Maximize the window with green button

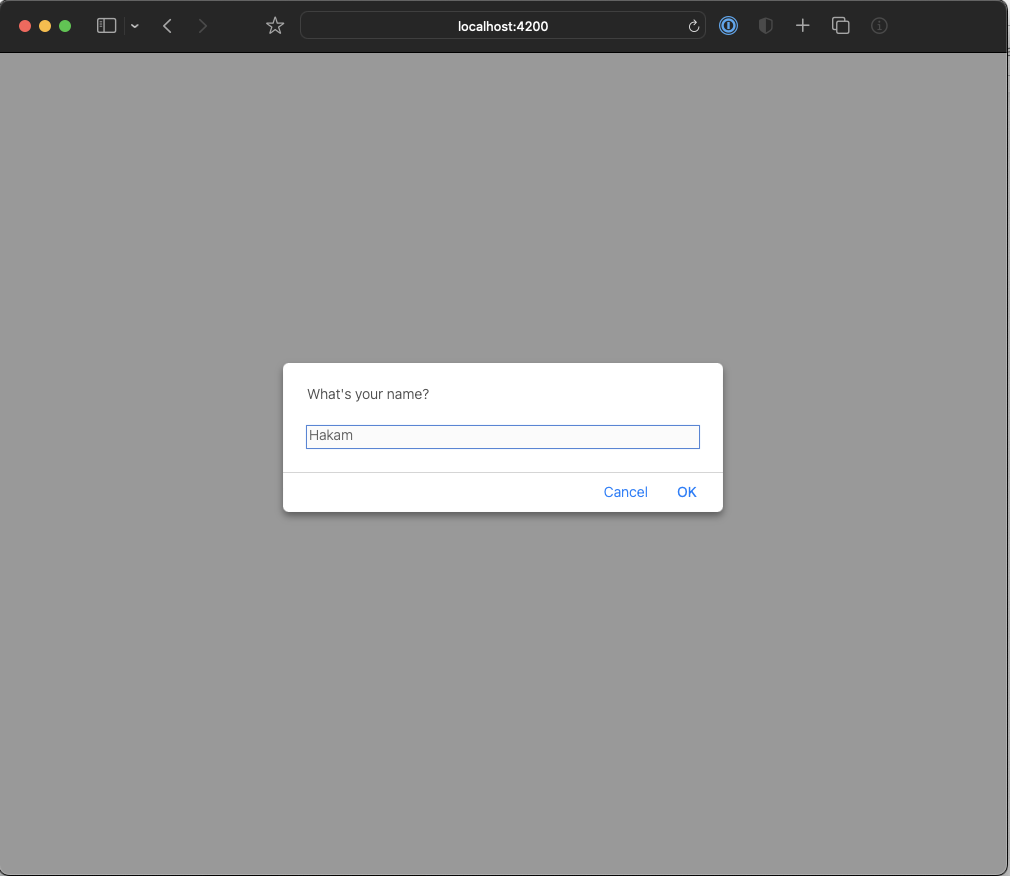click(x=65, y=26)
